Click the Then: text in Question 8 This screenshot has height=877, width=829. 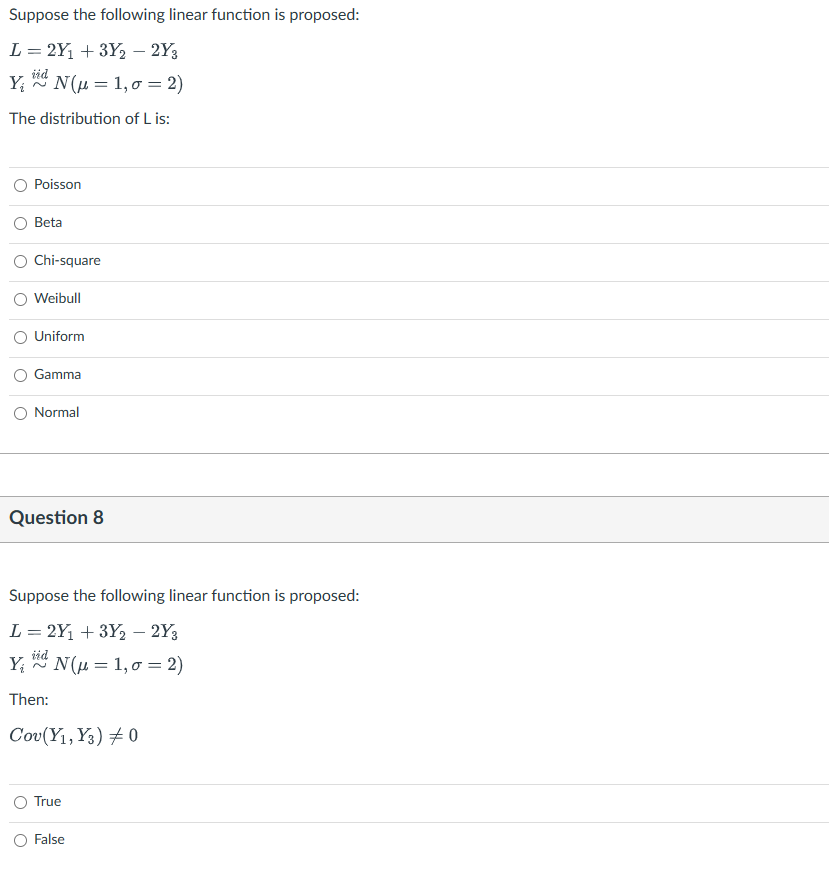pos(25,699)
